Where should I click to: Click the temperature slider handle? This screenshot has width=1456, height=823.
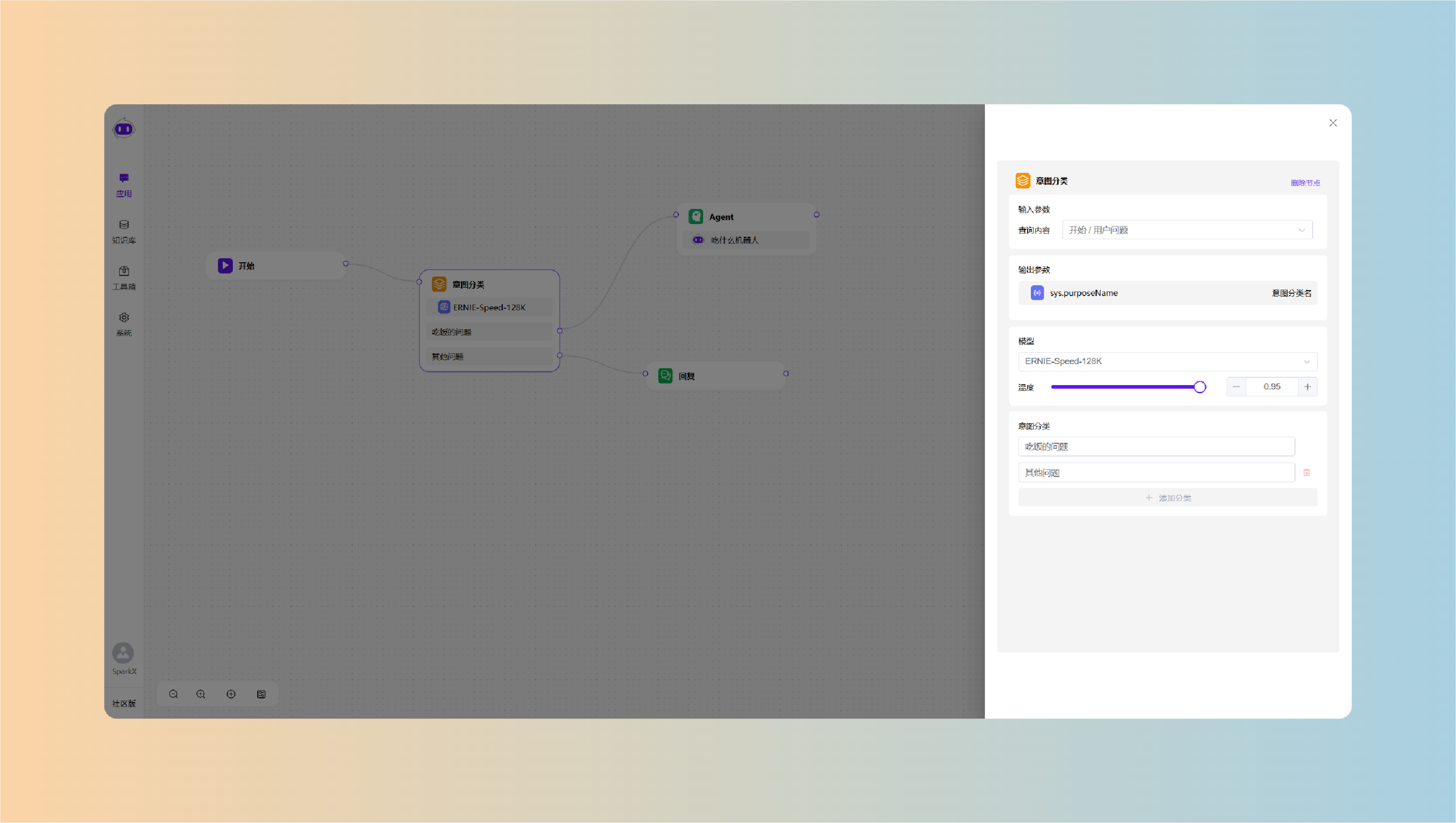1199,387
